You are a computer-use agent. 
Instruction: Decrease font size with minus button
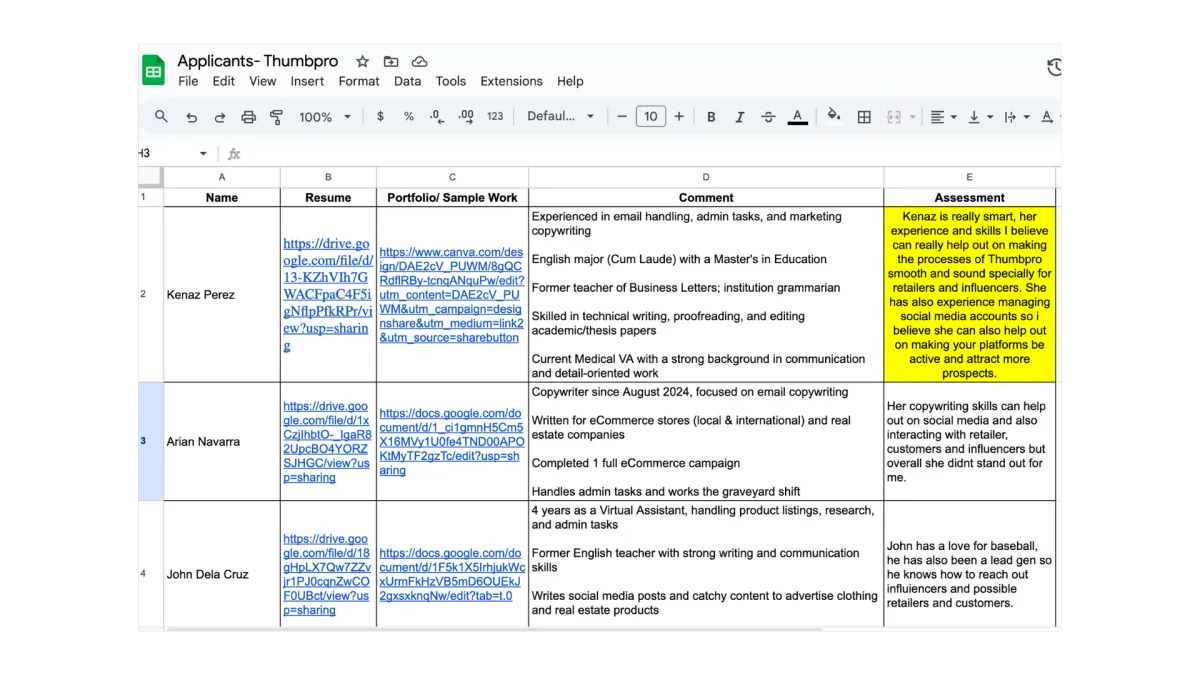click(x=622, y=117)
